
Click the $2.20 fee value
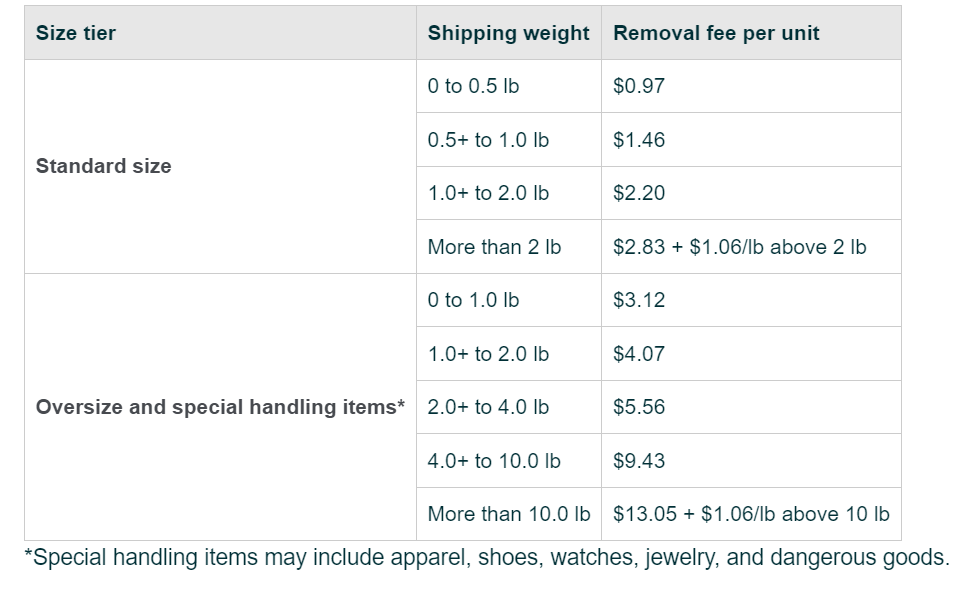(639, 193)
